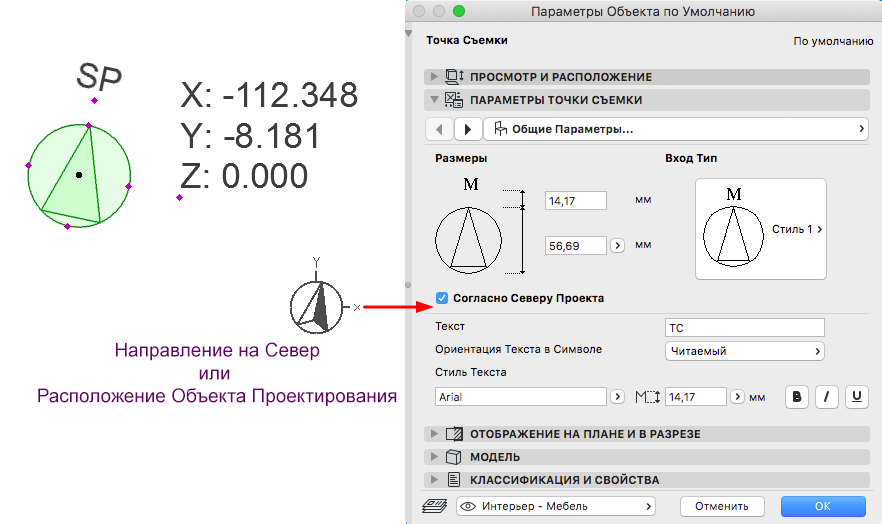Click the X: -112.348 coordinate text
Image resolution: width=882 pixels, height=524 pixels.
tap(269, 94)
